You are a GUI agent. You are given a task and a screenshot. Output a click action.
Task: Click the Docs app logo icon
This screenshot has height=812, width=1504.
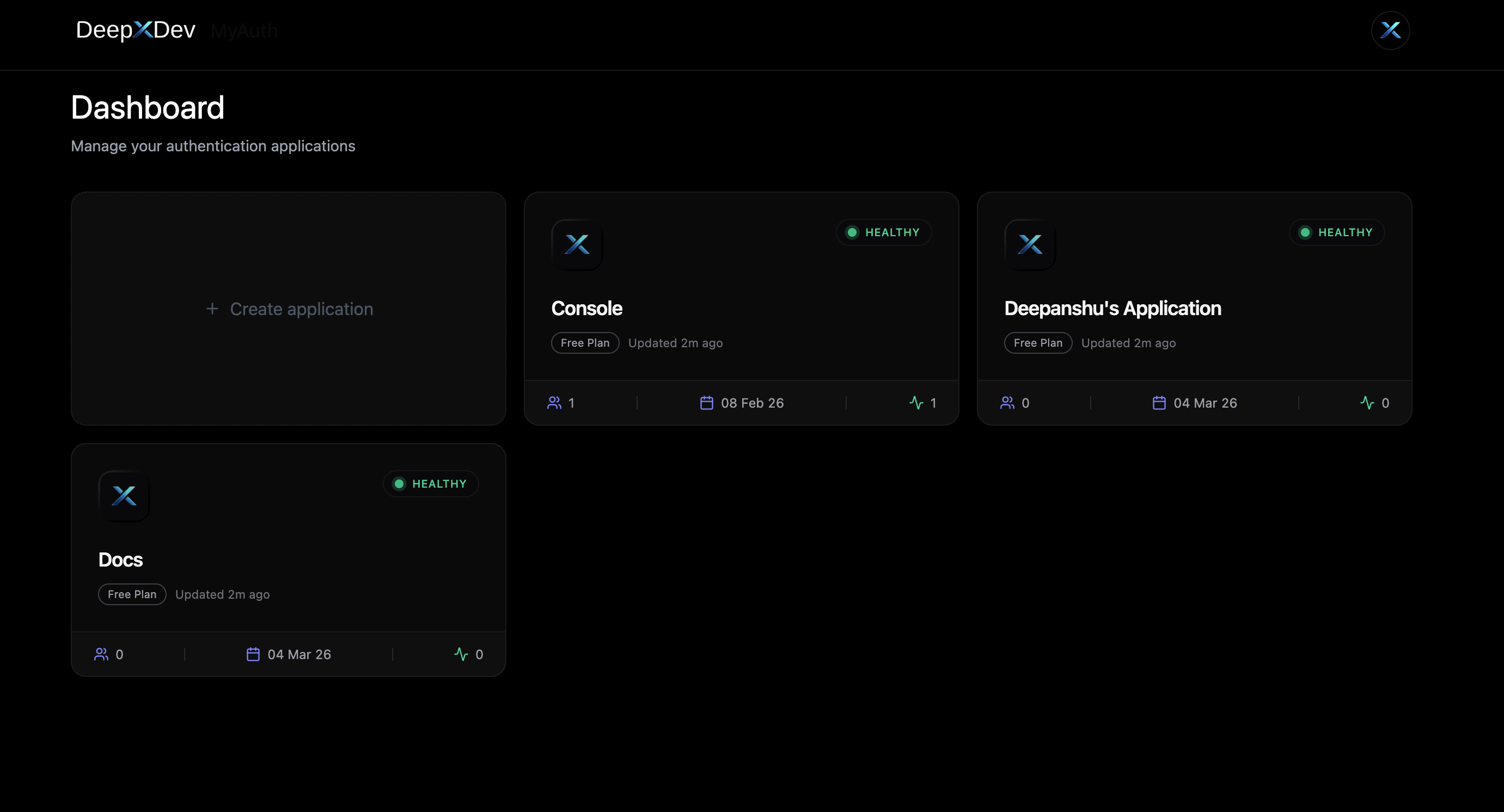(124, 496)
